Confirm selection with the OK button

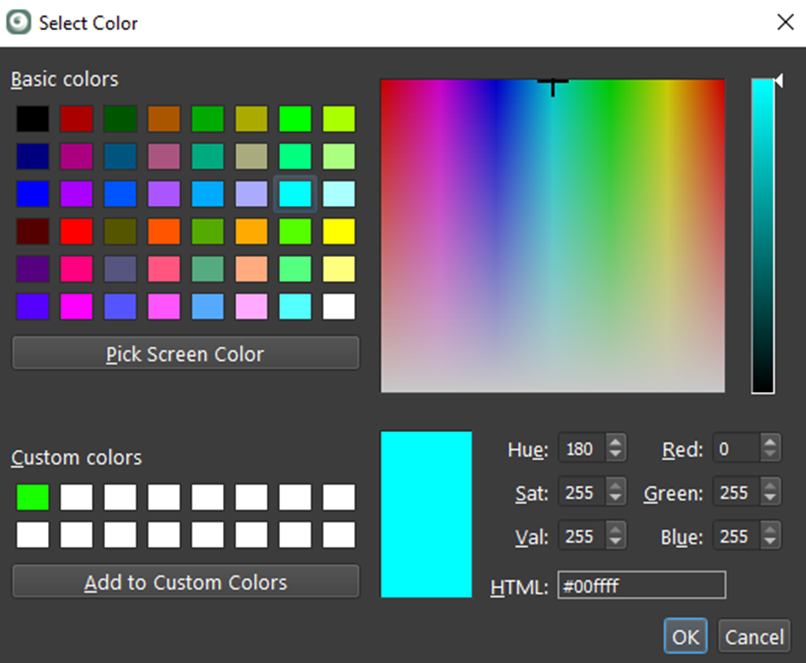pyautogui.click(x=685, y=637)
